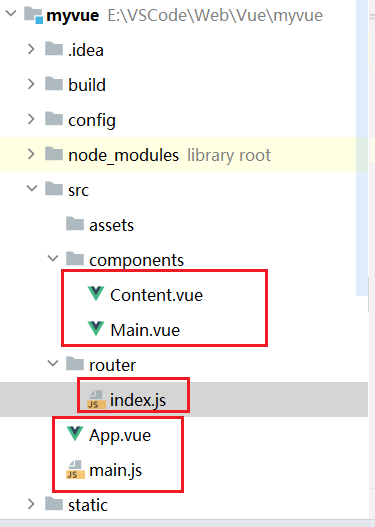Screen dimensions: 375x527
Task: Collapse the components folder chevron
Action: tap(53, 258)
